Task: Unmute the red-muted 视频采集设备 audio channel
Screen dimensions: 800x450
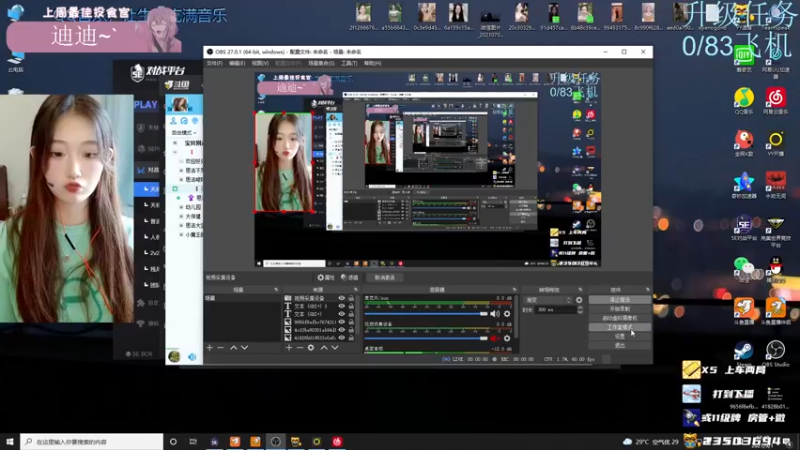Action: (494, 338)
